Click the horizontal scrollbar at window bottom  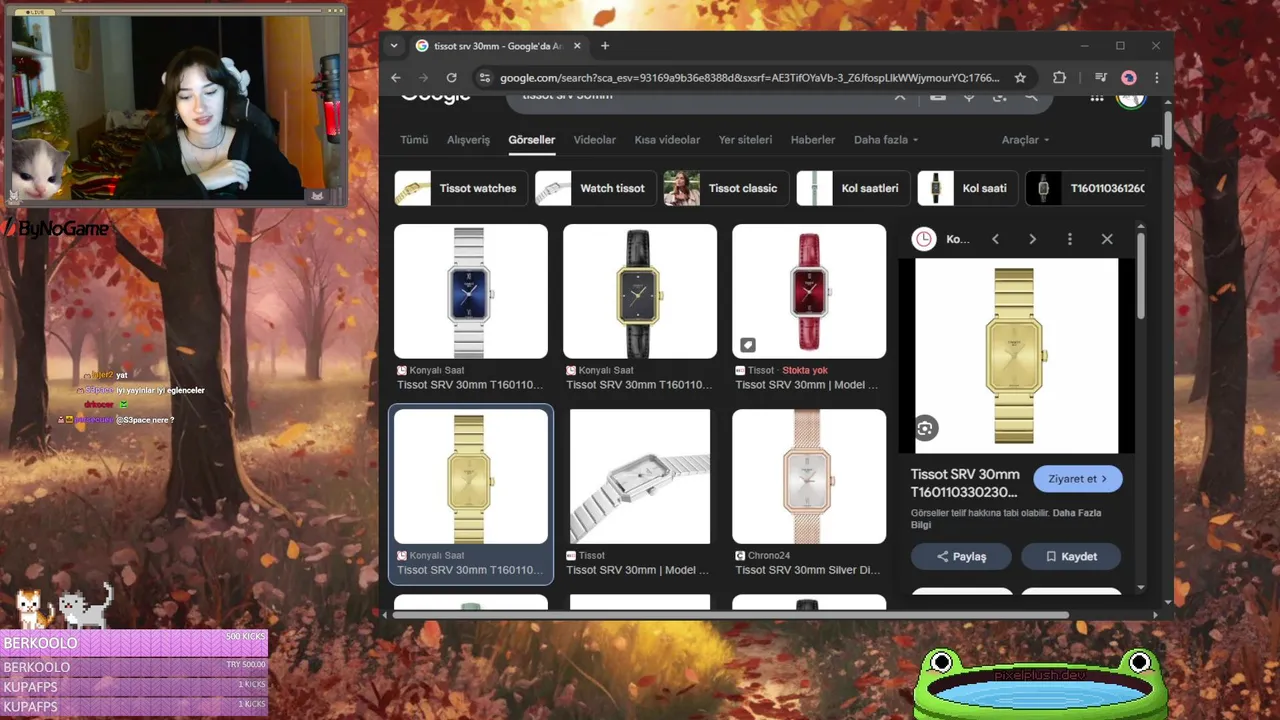tap(732, 615)
